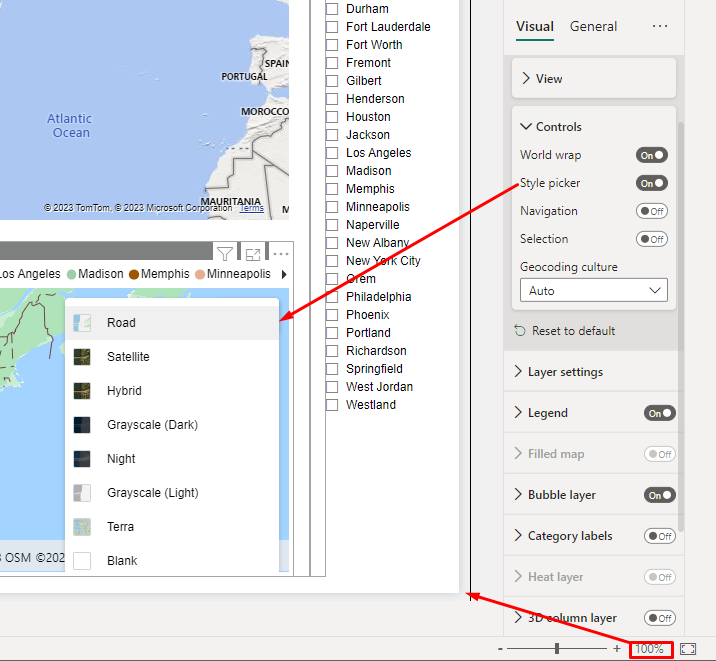716x661 pixels.
Task: Open more options ellipsis on the map visual
Action: click(x=280, y=253)
